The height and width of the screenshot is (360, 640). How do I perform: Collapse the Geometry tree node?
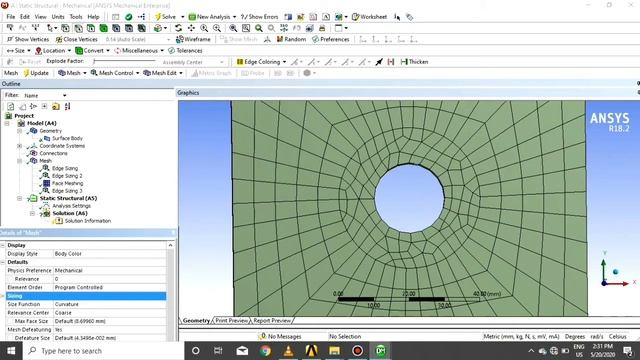[19, 131]
